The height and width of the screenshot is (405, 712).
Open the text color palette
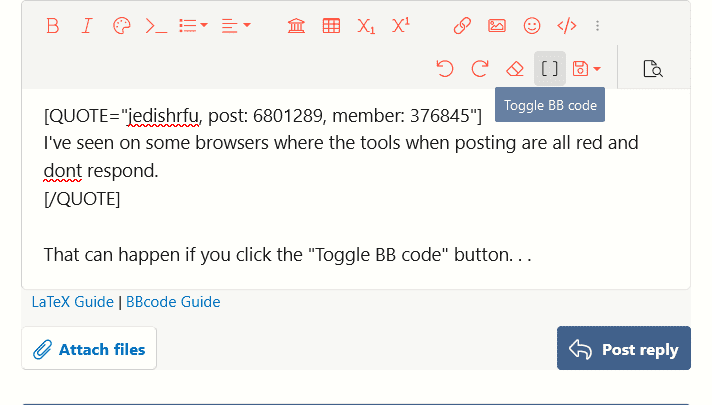click(x=121, y=26)
